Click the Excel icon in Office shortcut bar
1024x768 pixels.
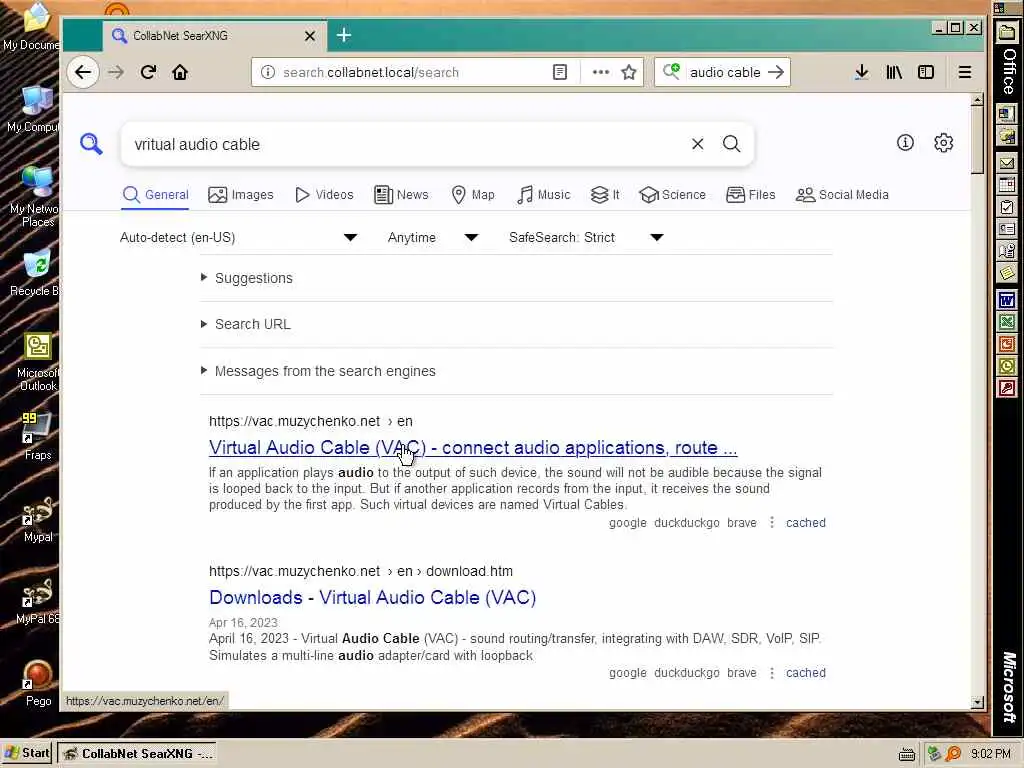[x=1006, y=322]
